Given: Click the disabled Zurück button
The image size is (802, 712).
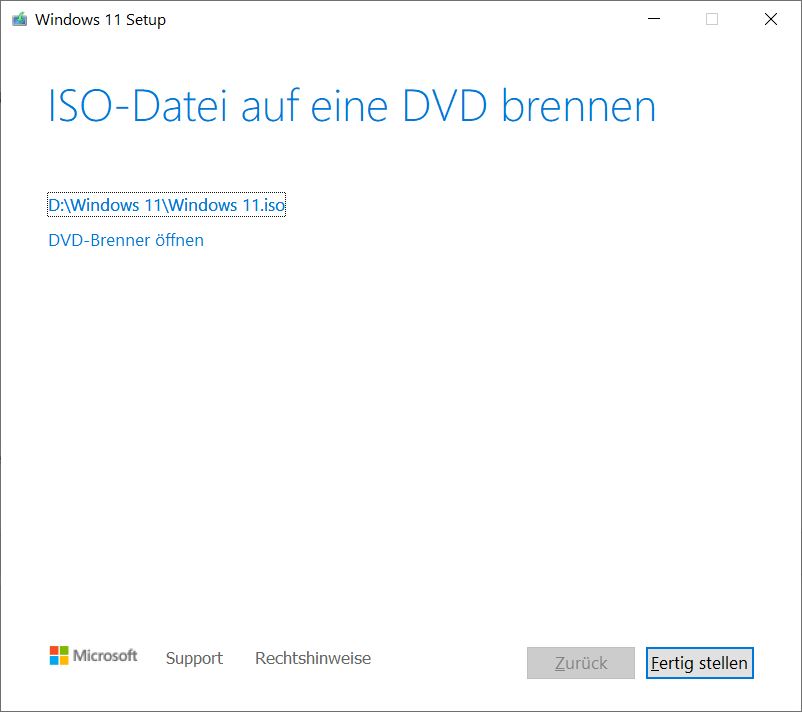Looking at the screenshot, I should 581,663.
